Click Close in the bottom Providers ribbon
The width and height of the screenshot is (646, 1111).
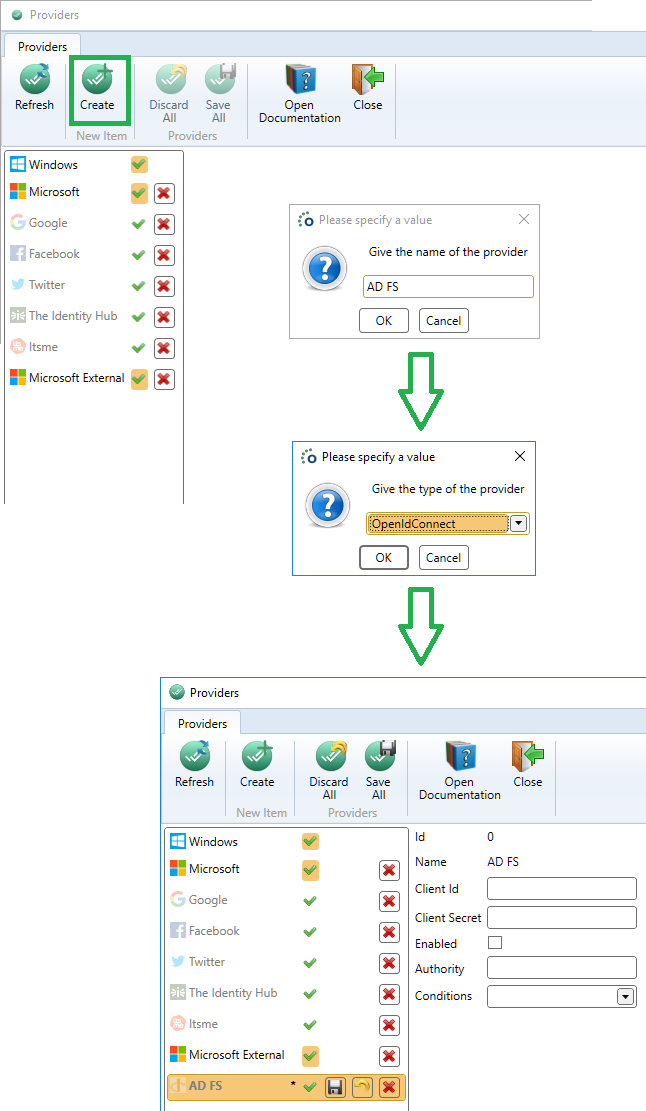528,765
